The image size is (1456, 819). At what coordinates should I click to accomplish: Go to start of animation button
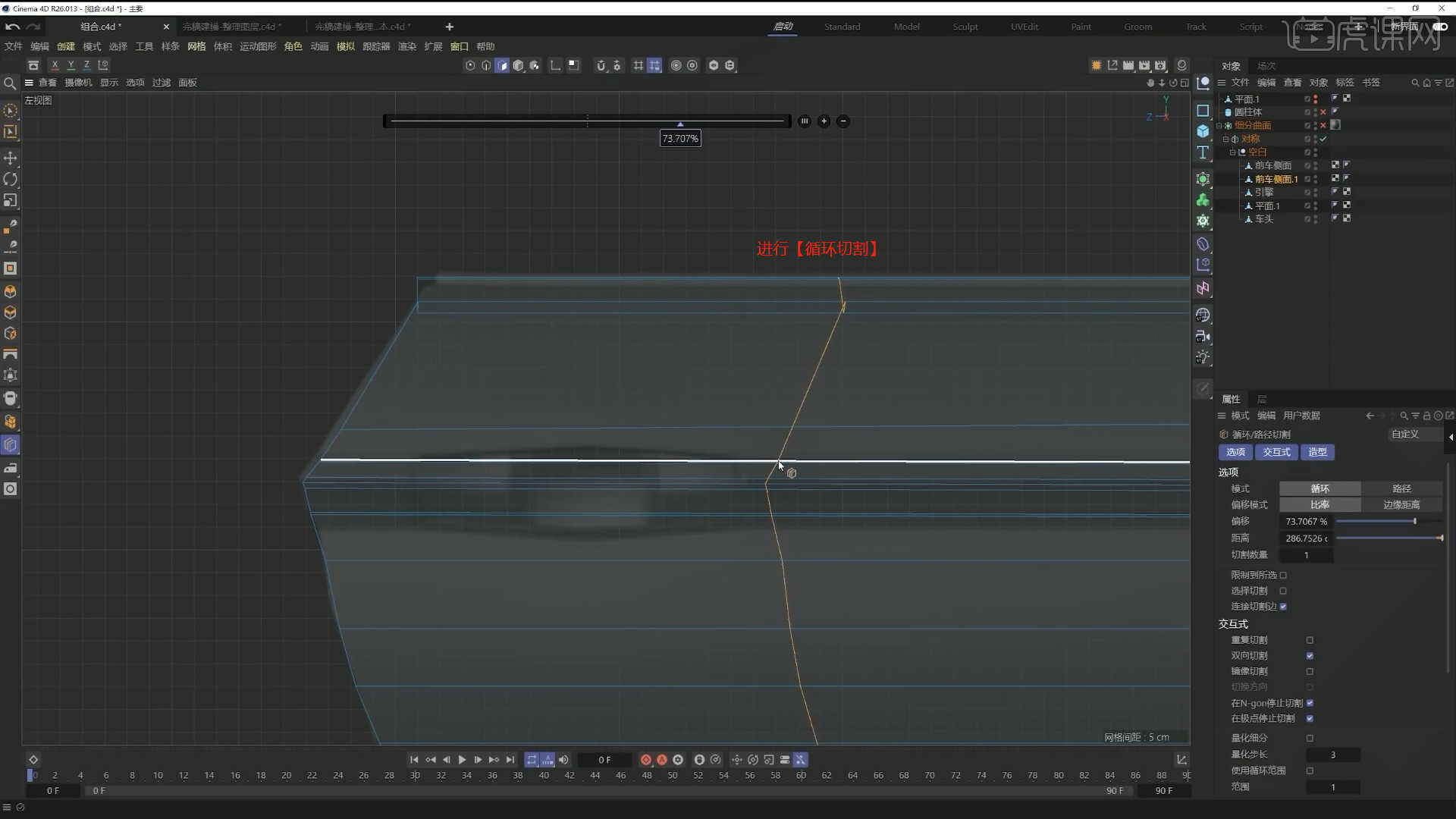[x=414, y=759]
